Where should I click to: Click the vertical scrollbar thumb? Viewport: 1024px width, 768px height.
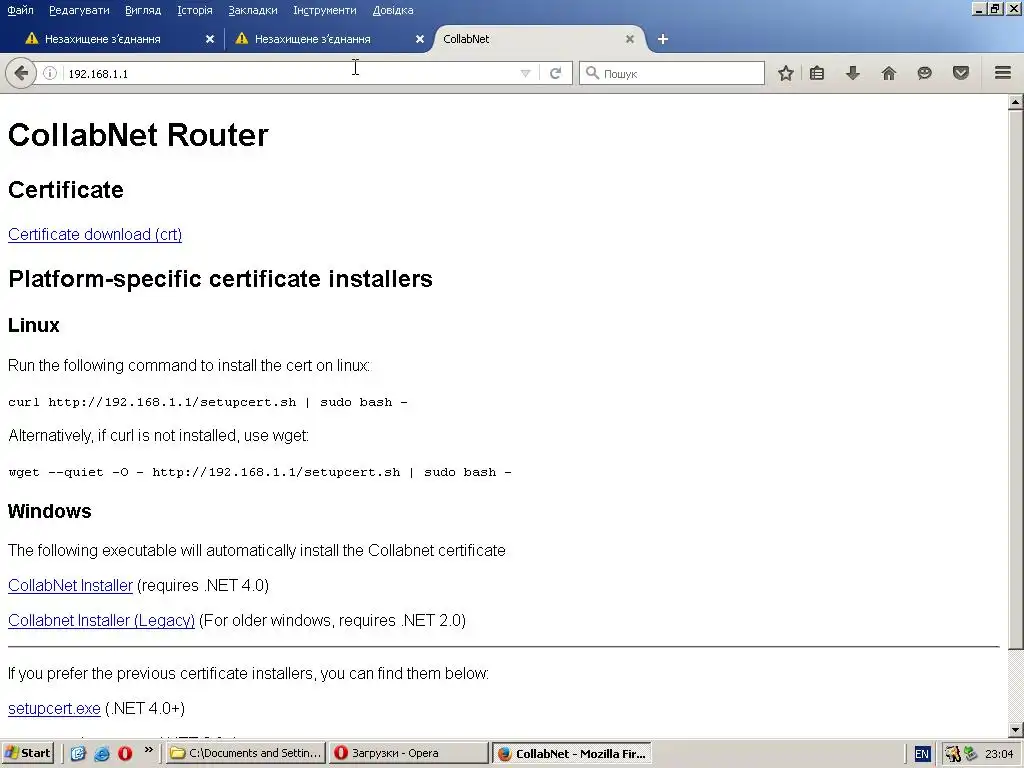pyautogui.click(x=1015, y=379)
